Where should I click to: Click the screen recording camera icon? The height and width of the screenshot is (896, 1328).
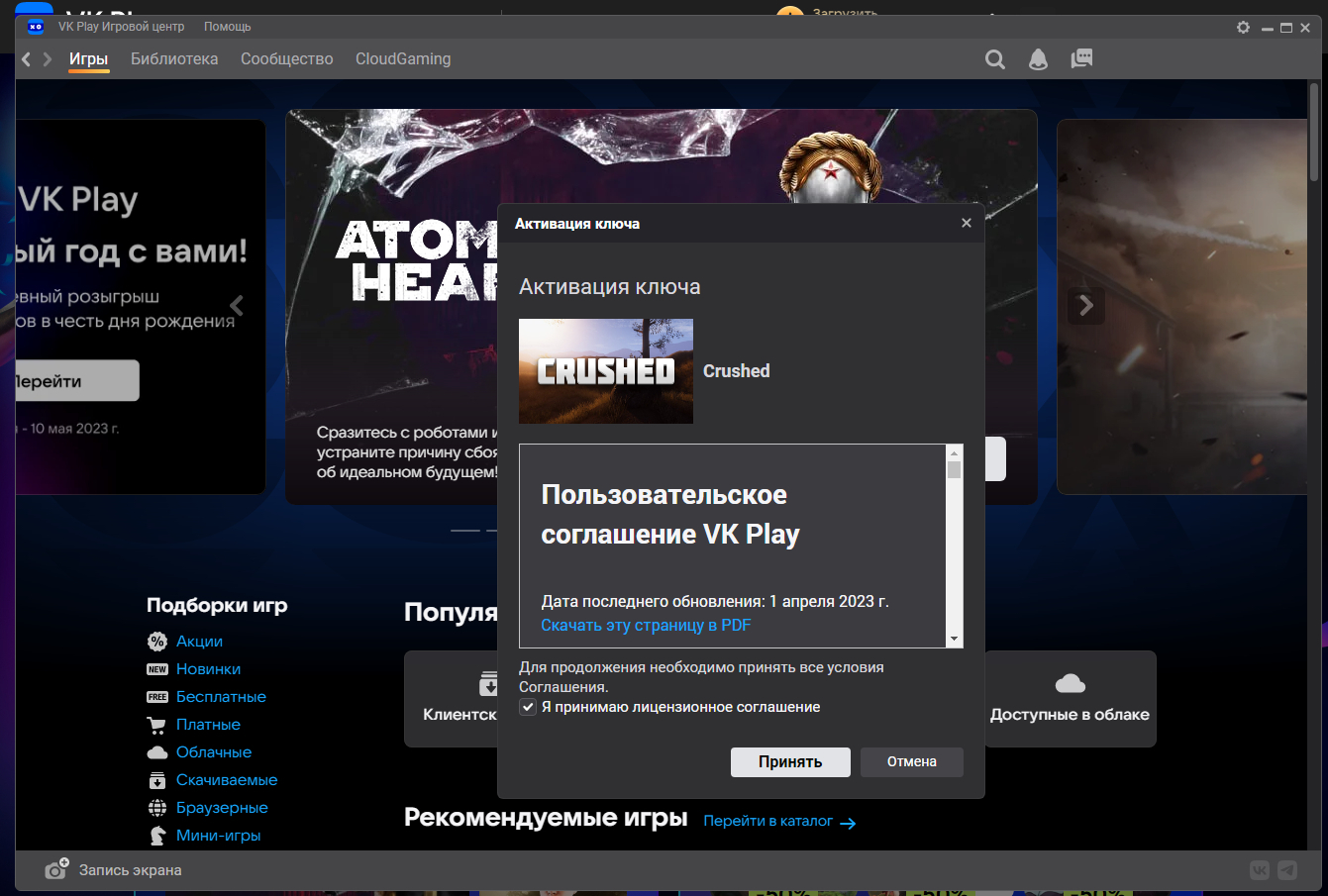pos(56,869)
